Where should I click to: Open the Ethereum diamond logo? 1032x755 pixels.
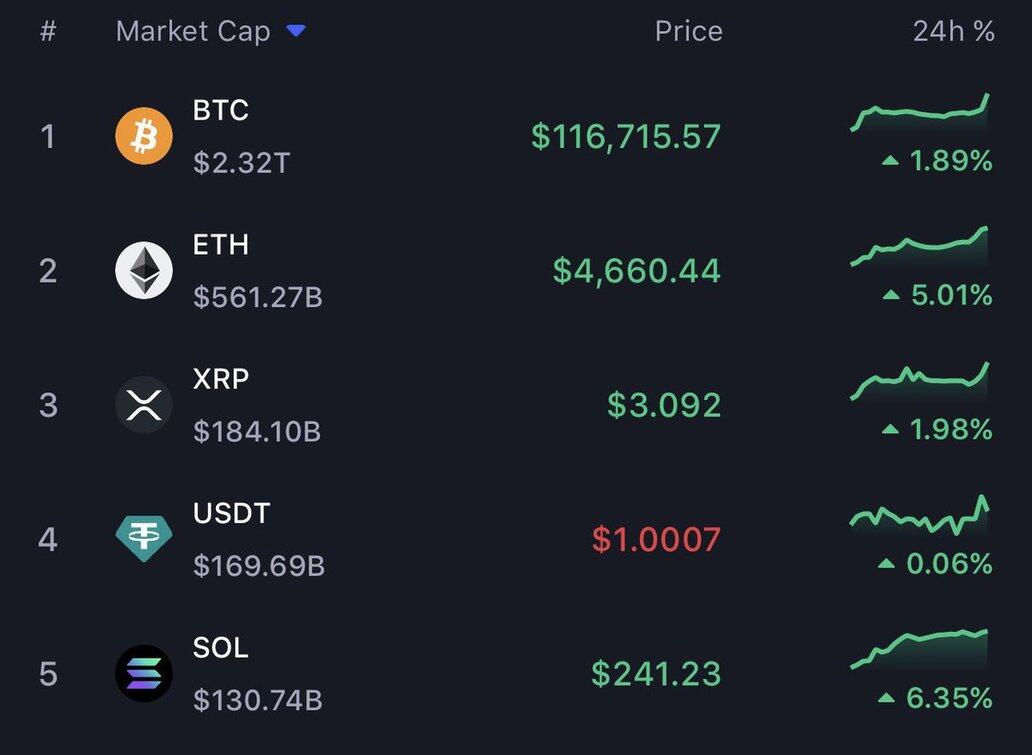pyautogui.click(x=144, y=271)
